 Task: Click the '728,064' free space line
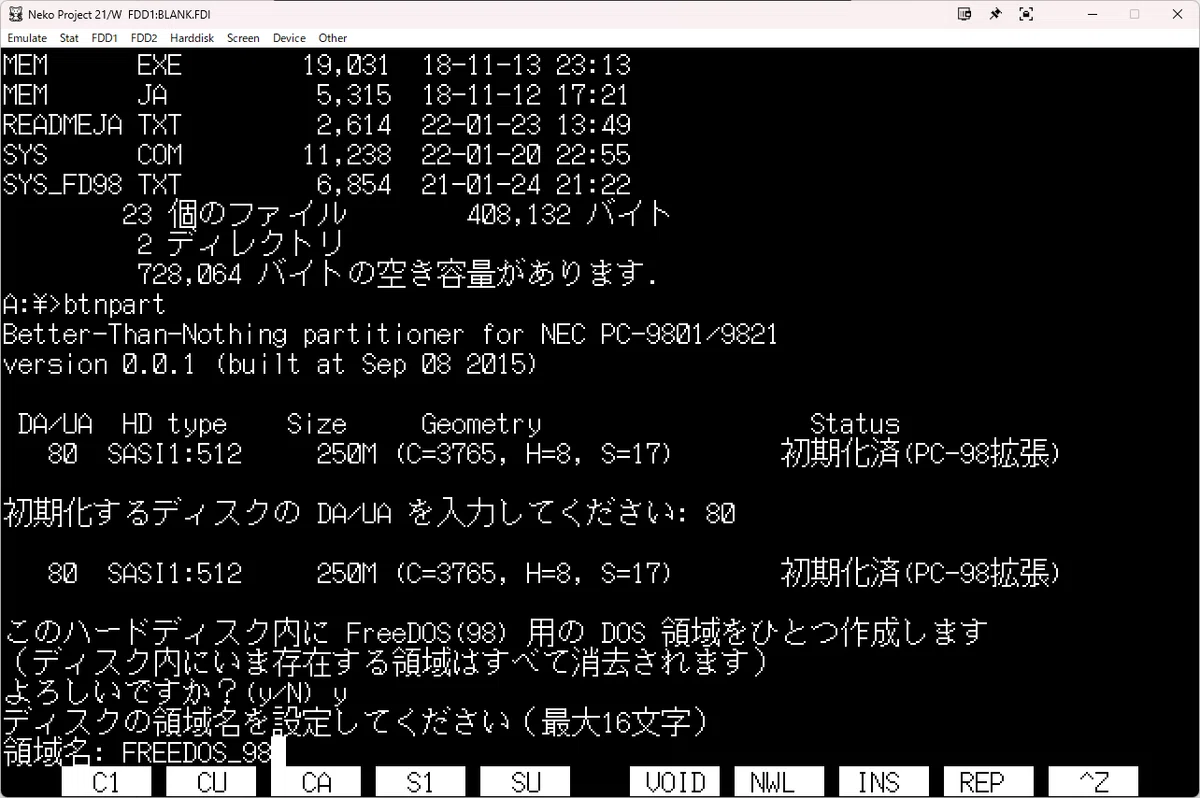point(397,274)
